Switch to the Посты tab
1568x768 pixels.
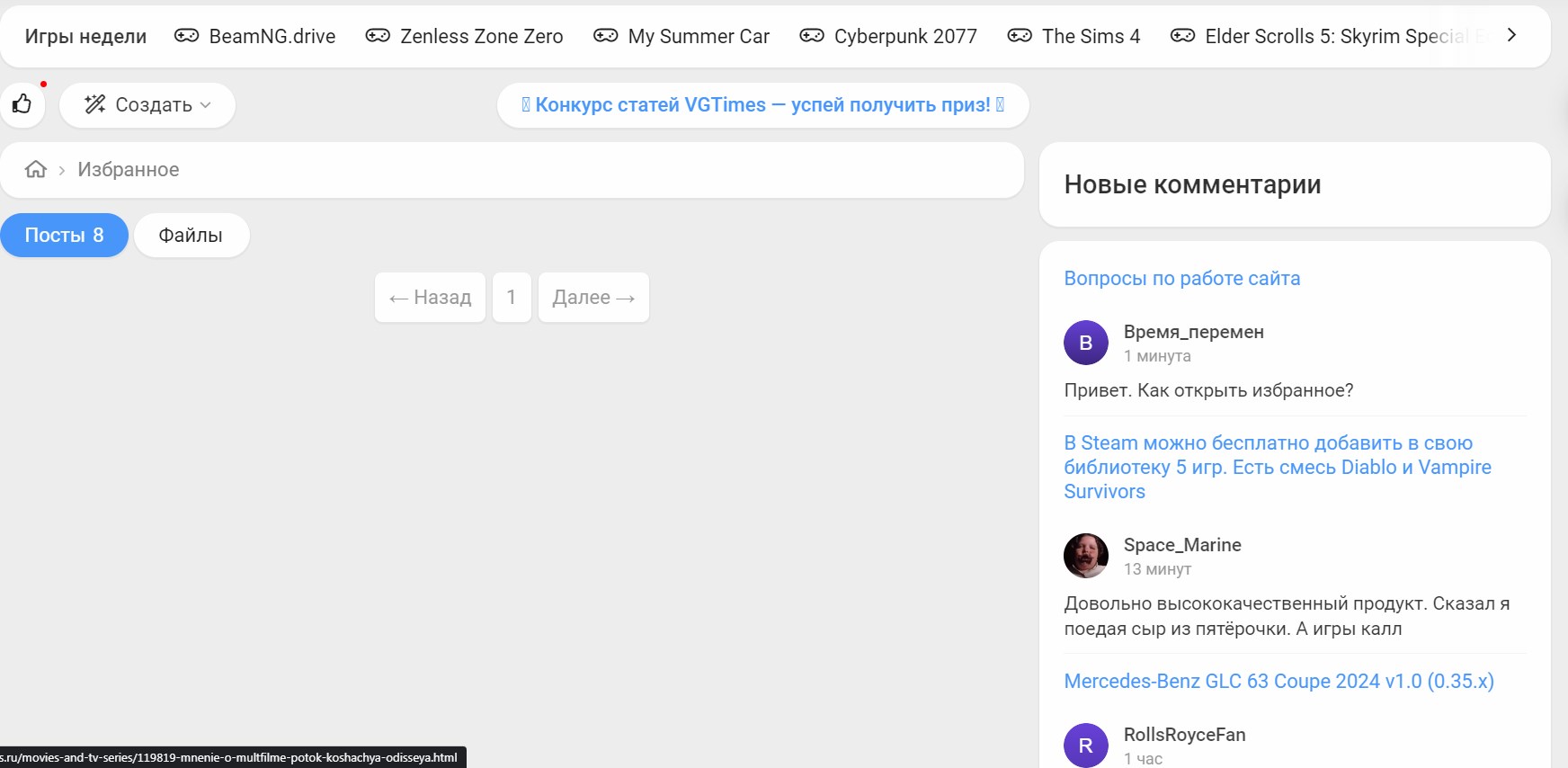64,236
